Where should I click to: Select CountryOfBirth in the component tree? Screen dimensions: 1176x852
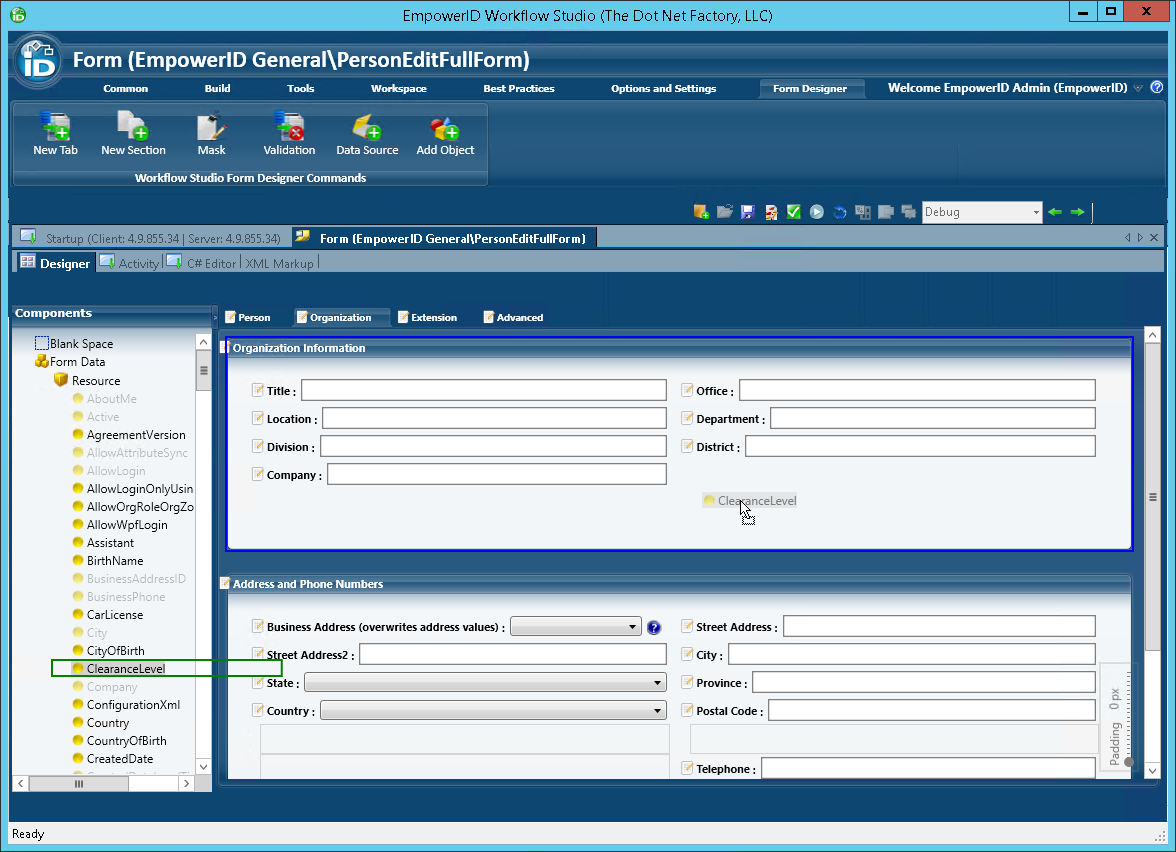(x=126, y=741)
